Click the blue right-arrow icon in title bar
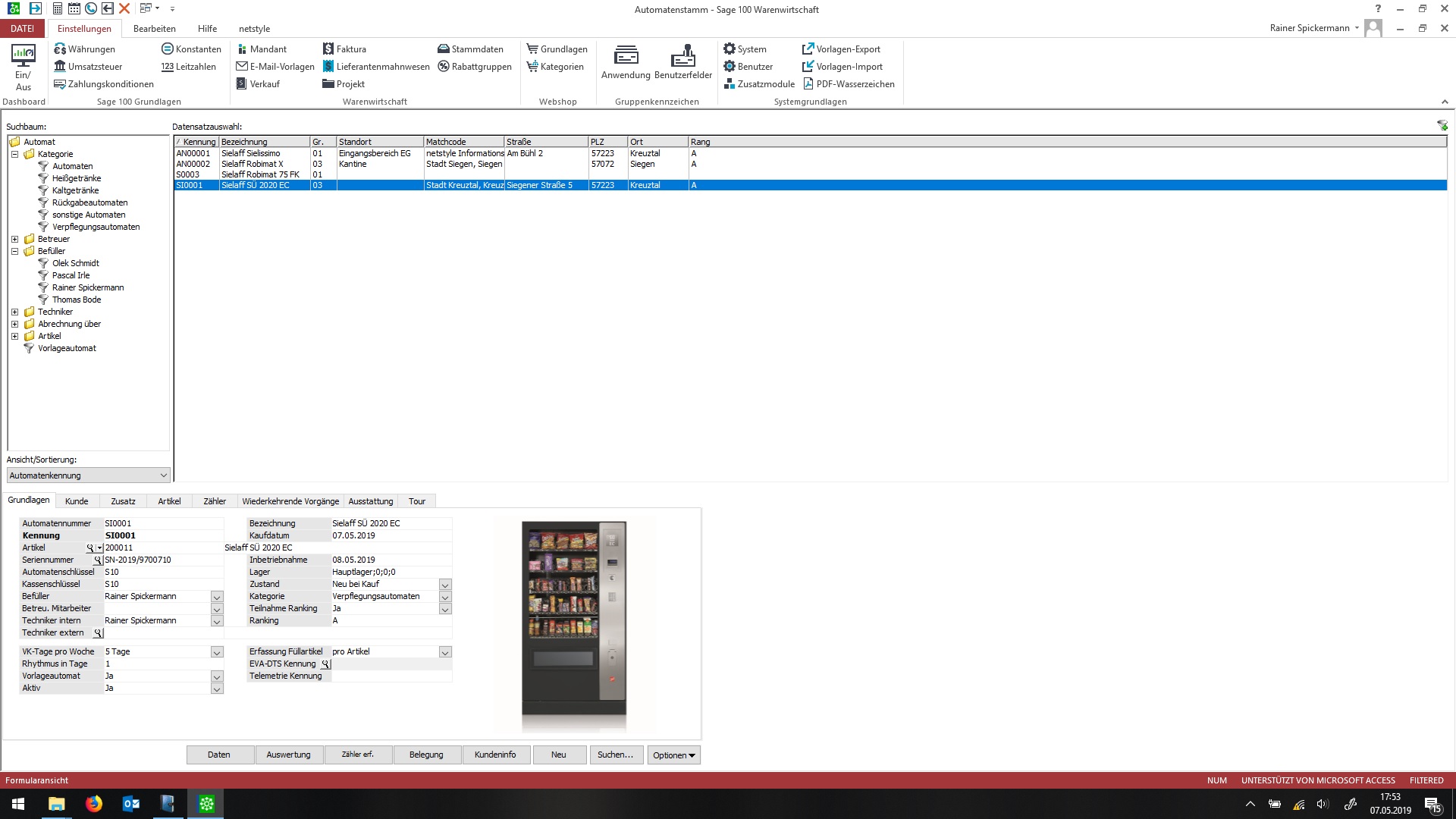Viewport: 1456px width, 819px height. [35, 8]
